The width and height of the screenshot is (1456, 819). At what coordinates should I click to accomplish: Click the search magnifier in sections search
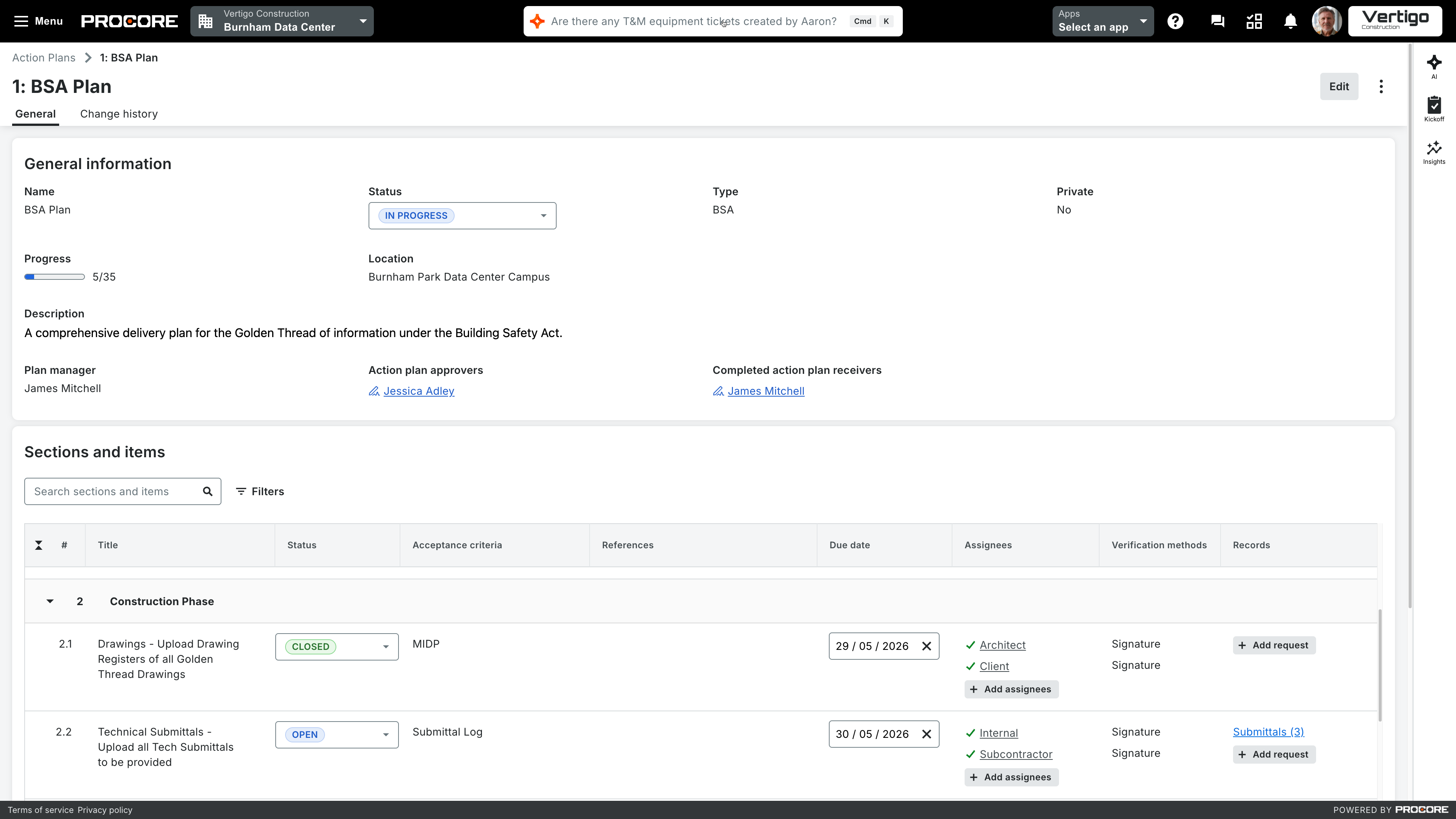point(207,492)
